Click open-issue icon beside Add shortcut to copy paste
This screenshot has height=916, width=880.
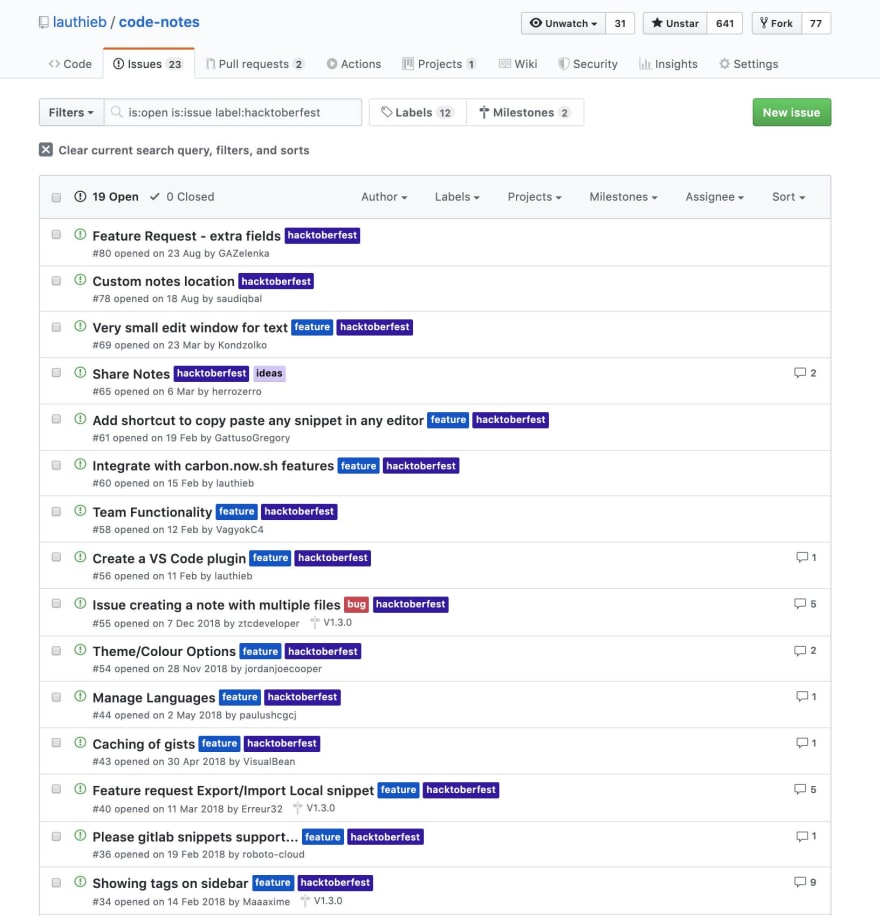click(80, 419)
